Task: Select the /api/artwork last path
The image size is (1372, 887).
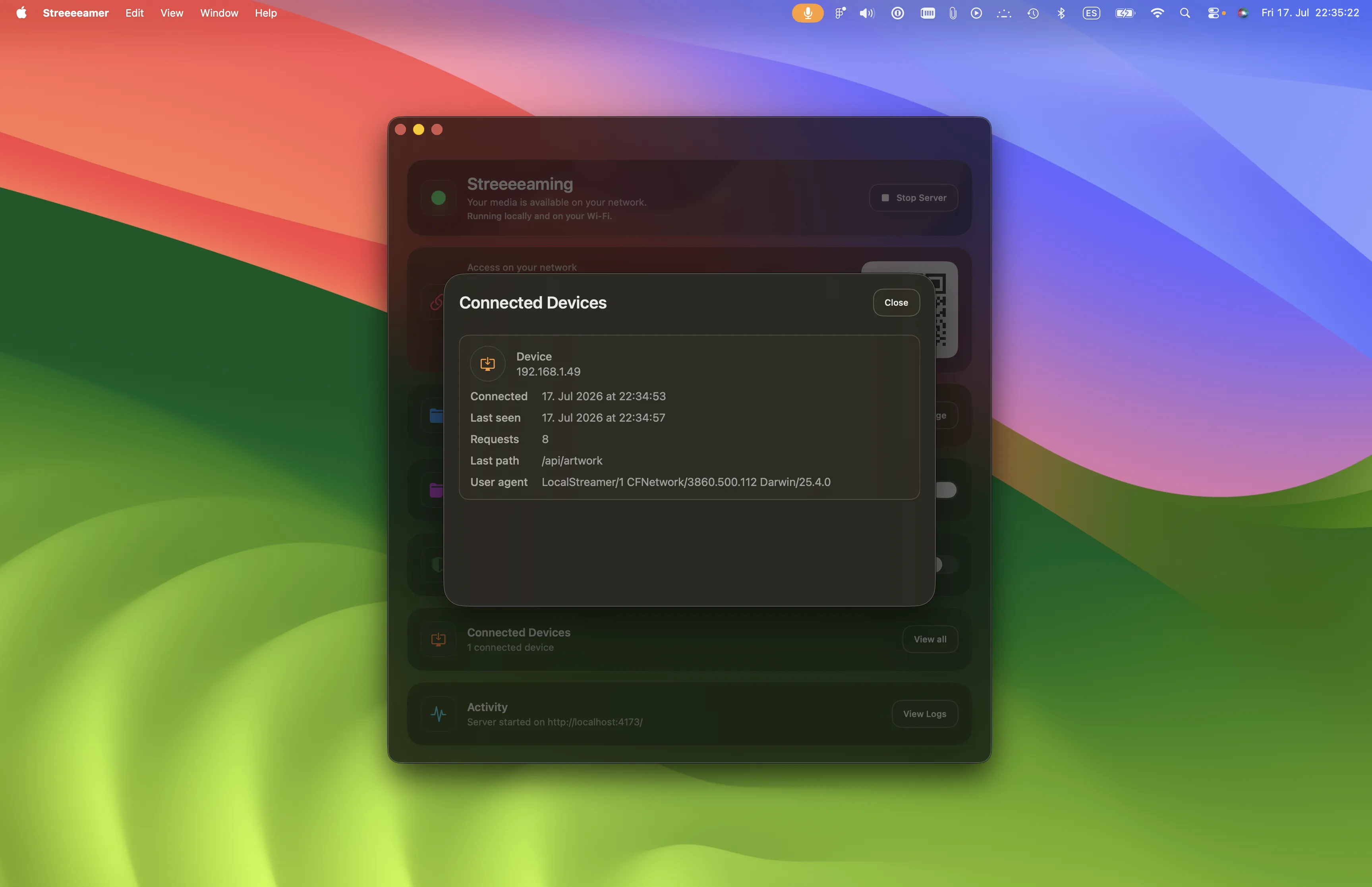Action: (572, 461)
